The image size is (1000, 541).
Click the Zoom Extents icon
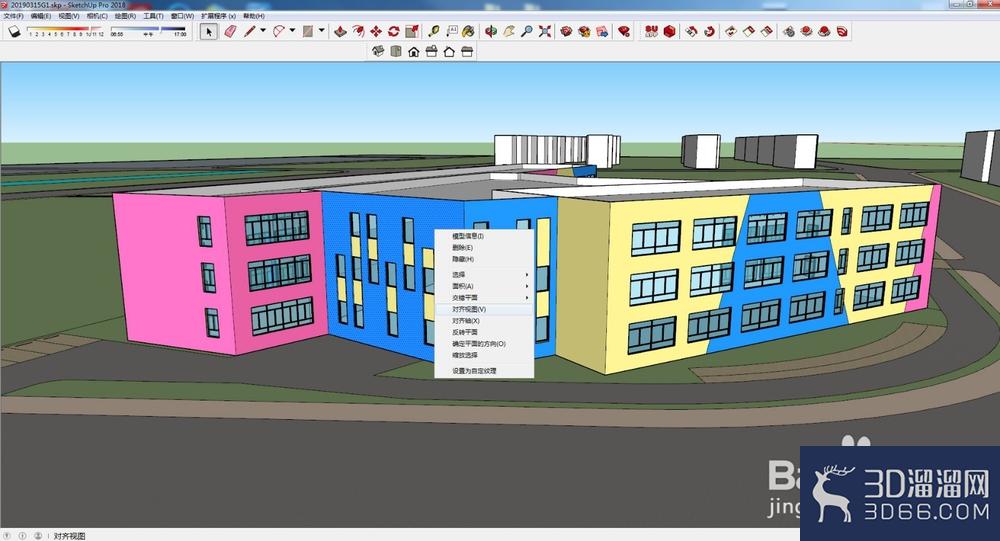(545, 31)
